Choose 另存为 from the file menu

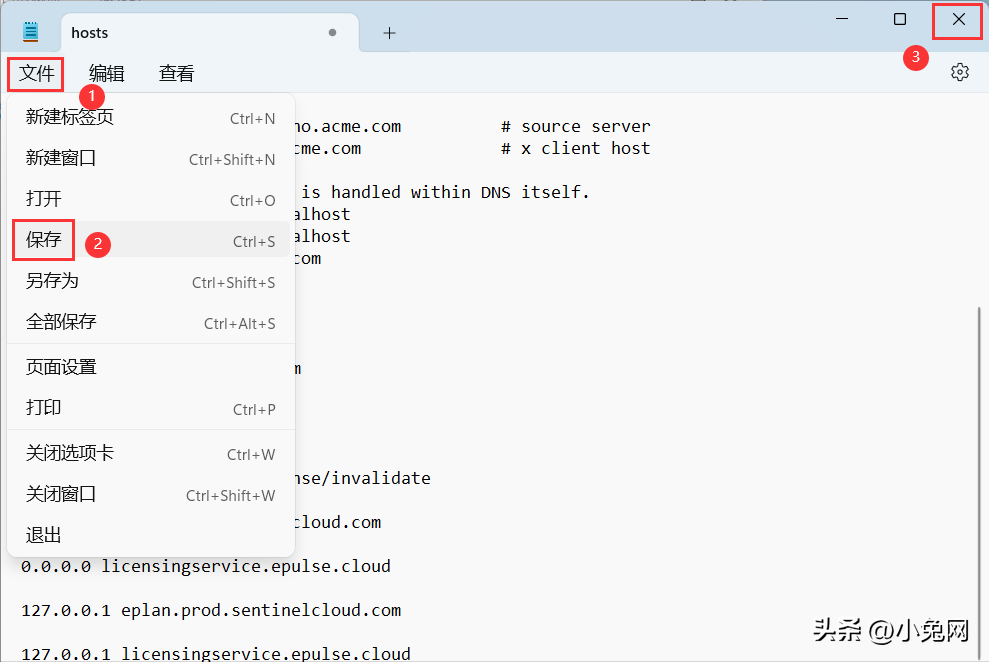[52, 281]
